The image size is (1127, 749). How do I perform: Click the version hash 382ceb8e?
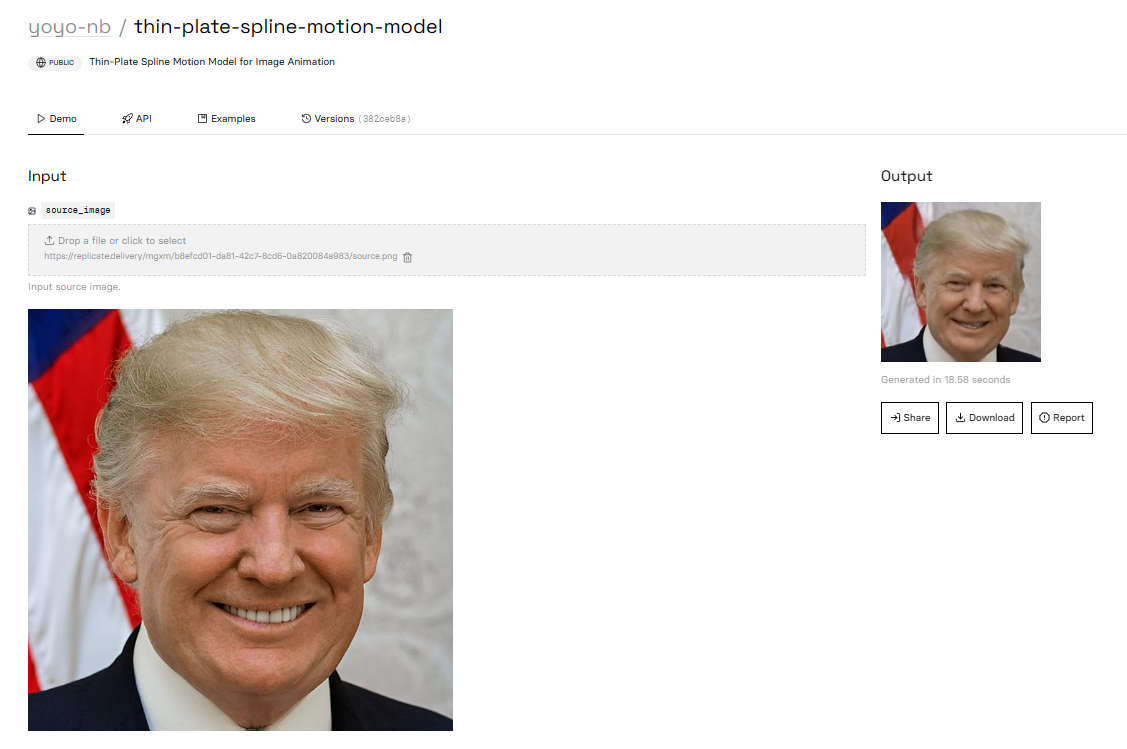[x=385, y=119]
